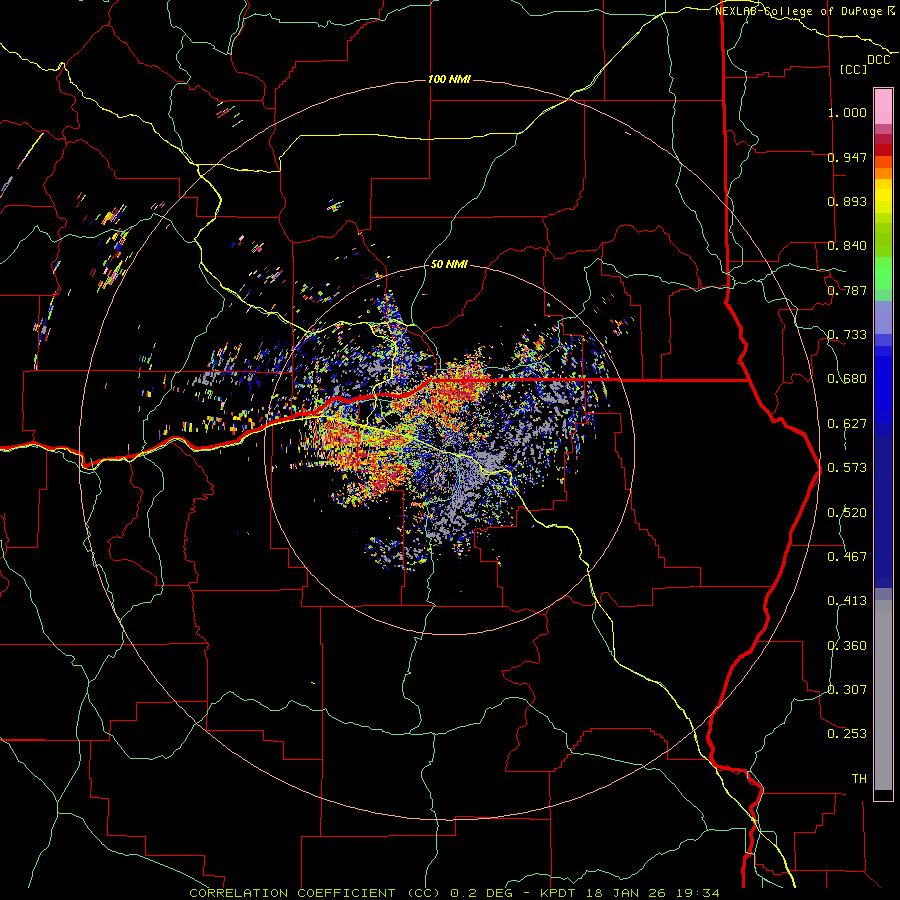The width and height of the screenshot is (900, 900).
Task: Click the CORRELATION COEFFICIENT (CC) caption text
Action: click(315, 893)
